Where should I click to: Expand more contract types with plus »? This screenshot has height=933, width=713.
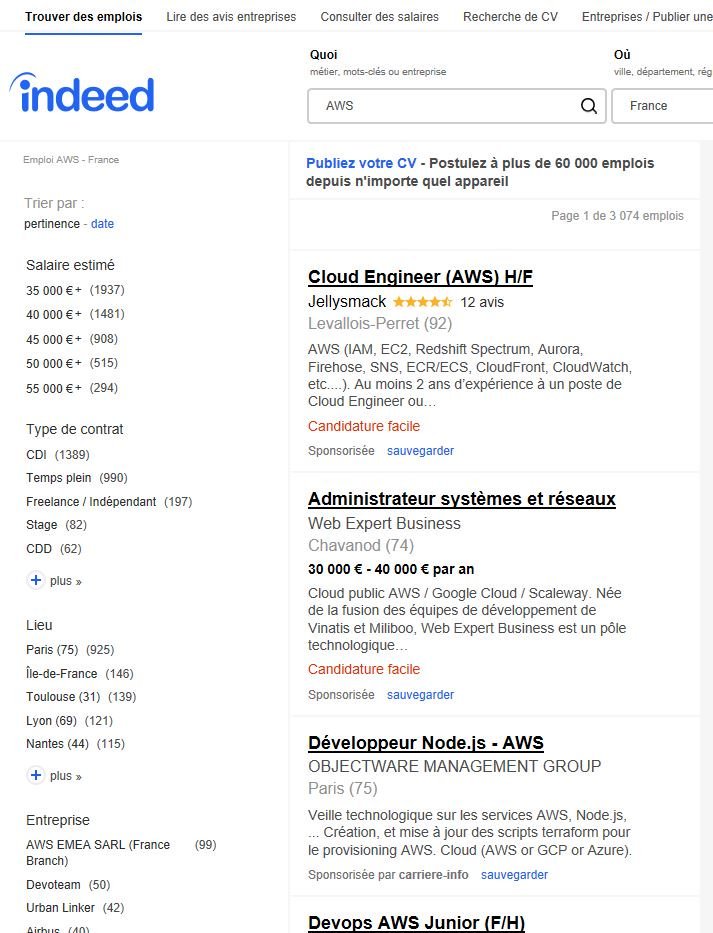pos(65,581)
